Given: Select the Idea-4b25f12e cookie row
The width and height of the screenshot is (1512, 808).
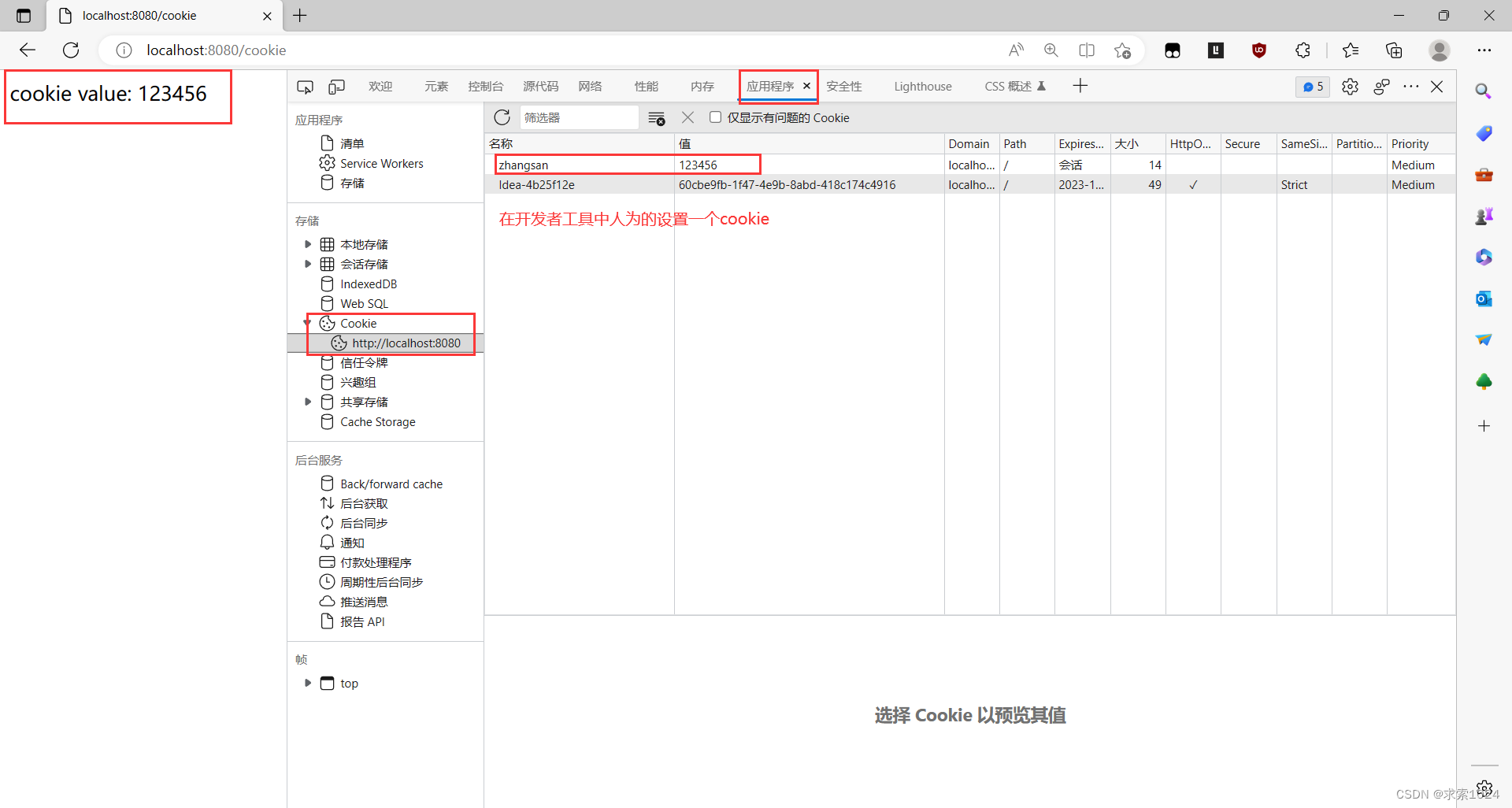Looking at the screenshot, I should coord(969,184).
